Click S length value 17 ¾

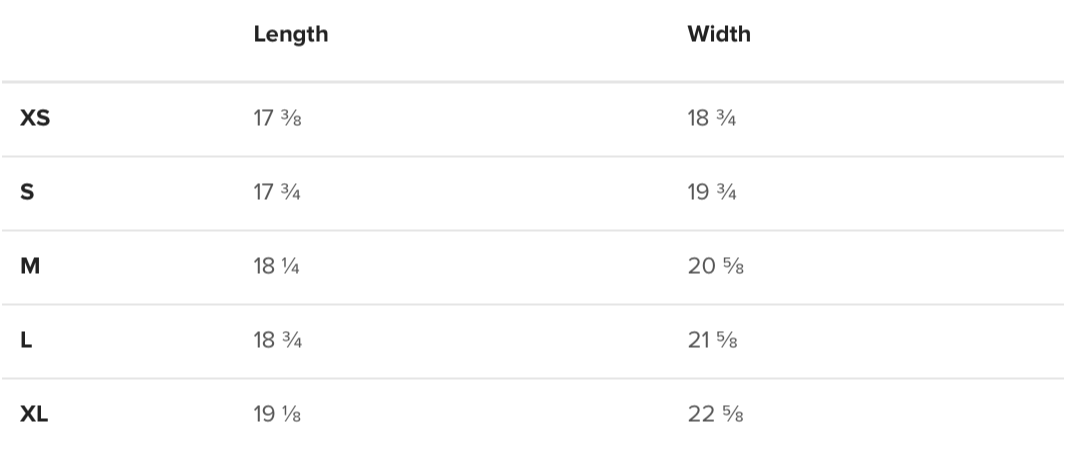(x=277, y=193)
